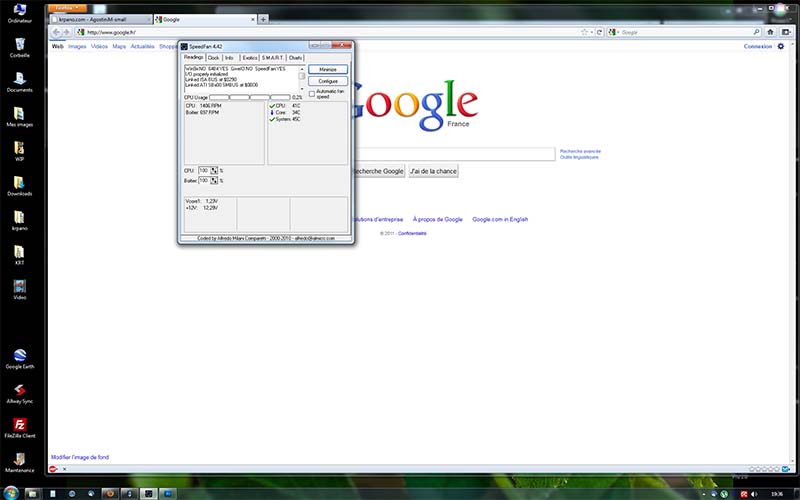Open a new Firefox tab with plus button
This screenshot has height=500, width=800.
coord(263,19)
